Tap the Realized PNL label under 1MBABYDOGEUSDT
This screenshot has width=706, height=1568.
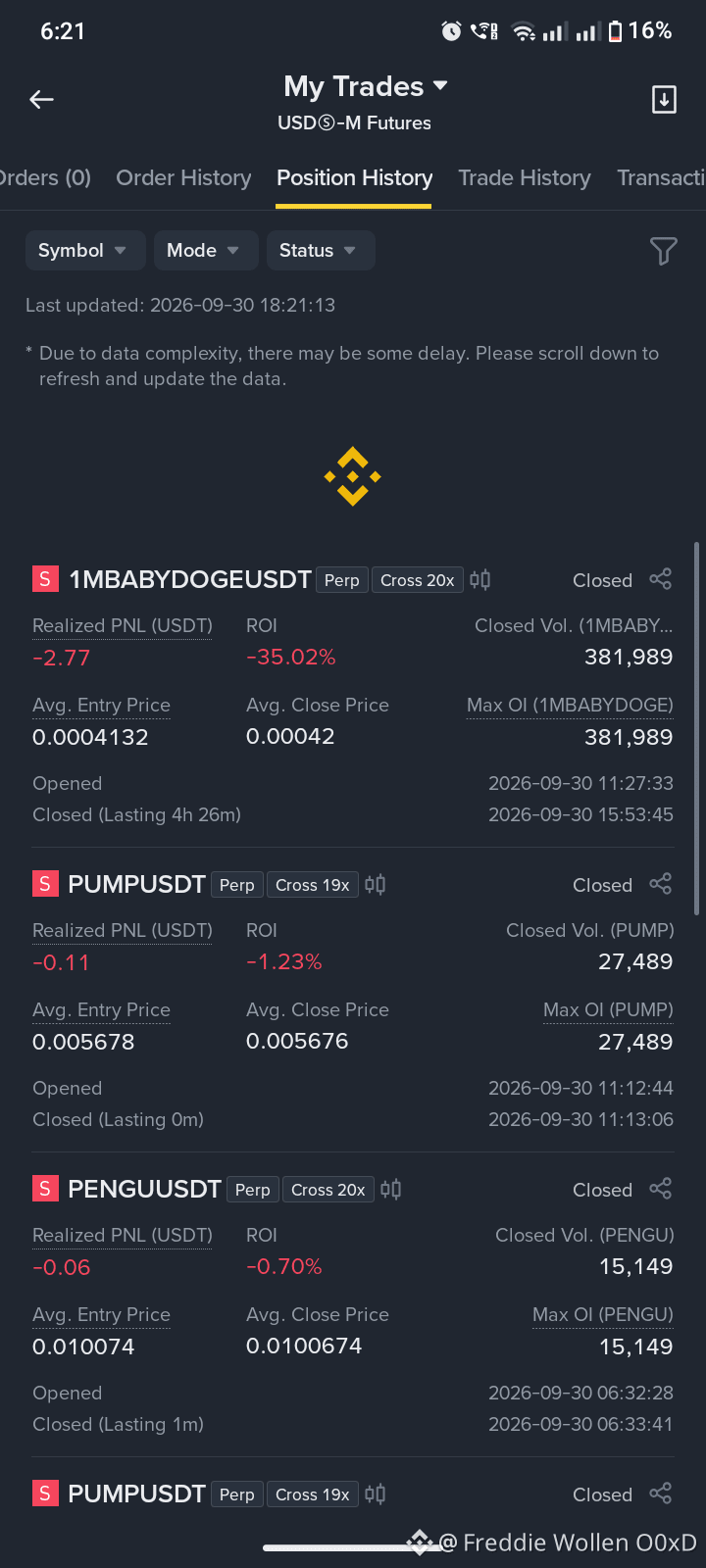pos(123,625)
